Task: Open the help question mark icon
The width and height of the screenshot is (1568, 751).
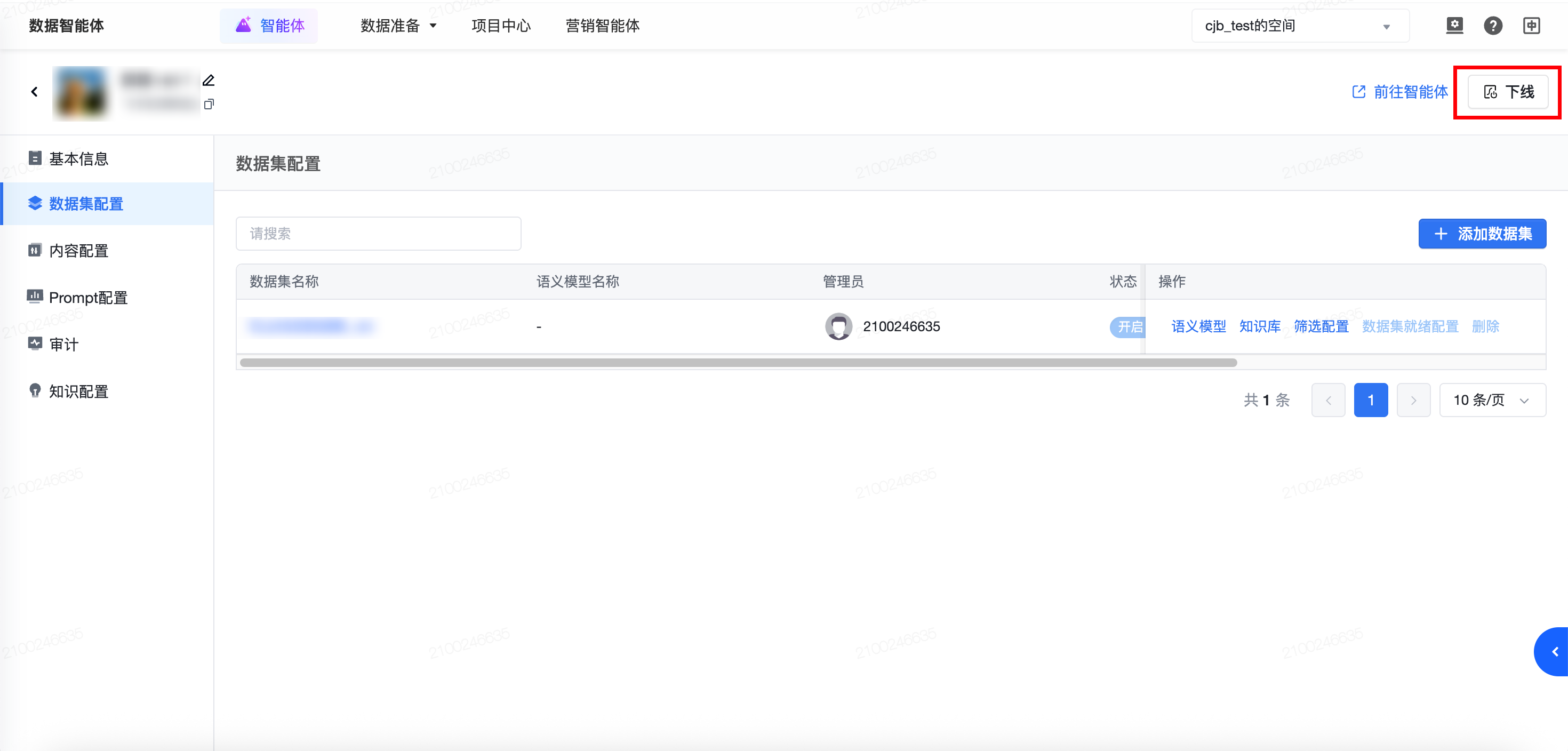Action: (x=1492, y=26)
